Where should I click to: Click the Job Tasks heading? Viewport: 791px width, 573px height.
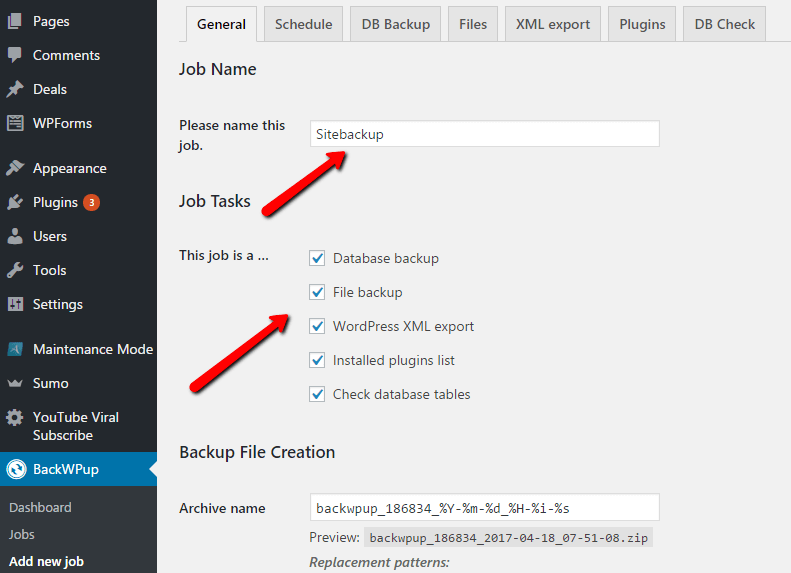point(215,201)
